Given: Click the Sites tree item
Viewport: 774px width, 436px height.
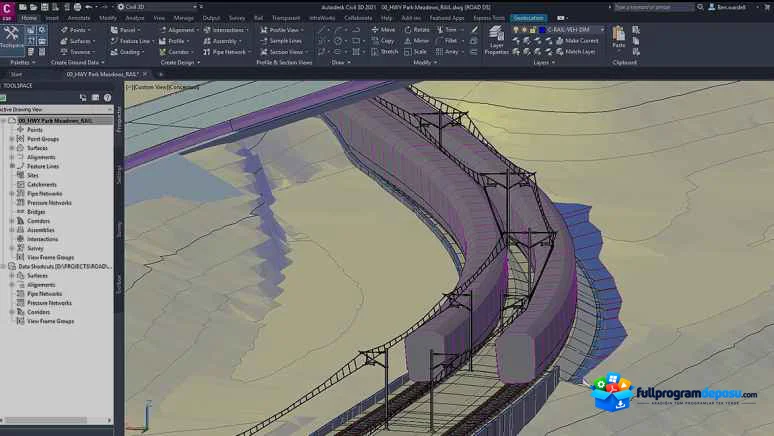Looking at the screenshot, I should [x=33, y=175].
